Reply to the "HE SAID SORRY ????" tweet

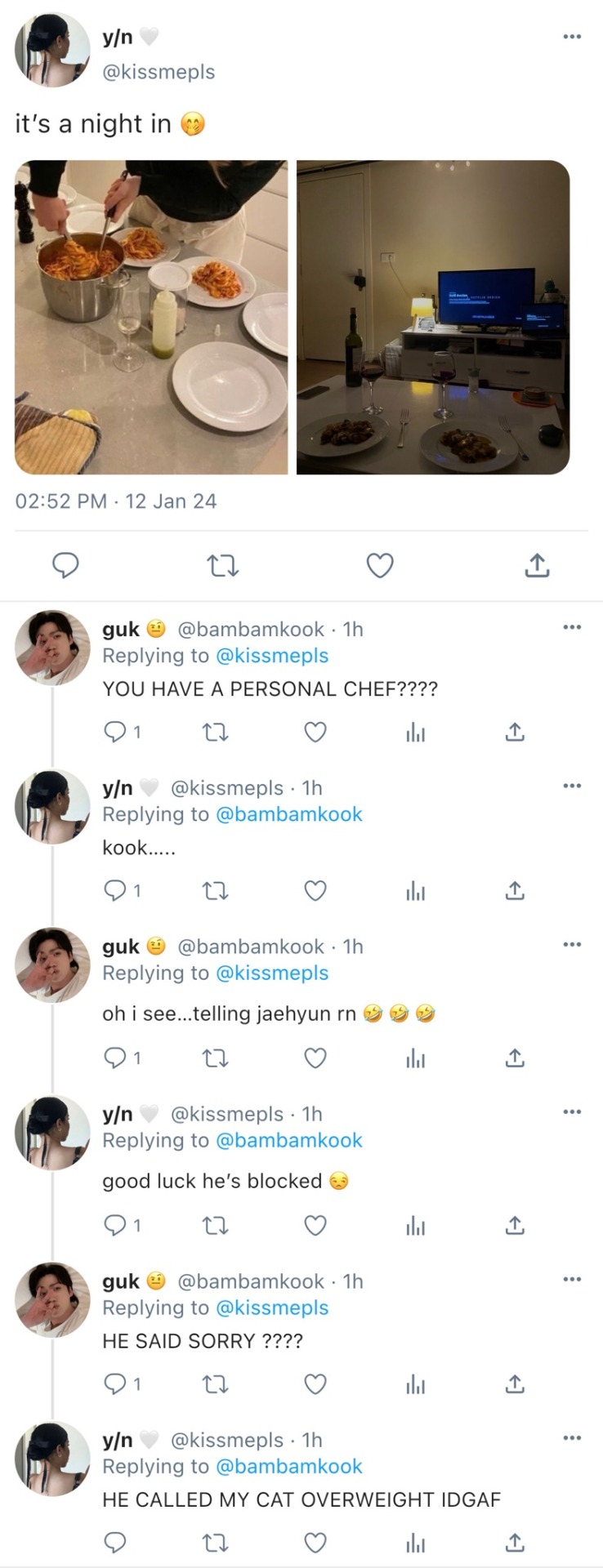pos(115,1383)
